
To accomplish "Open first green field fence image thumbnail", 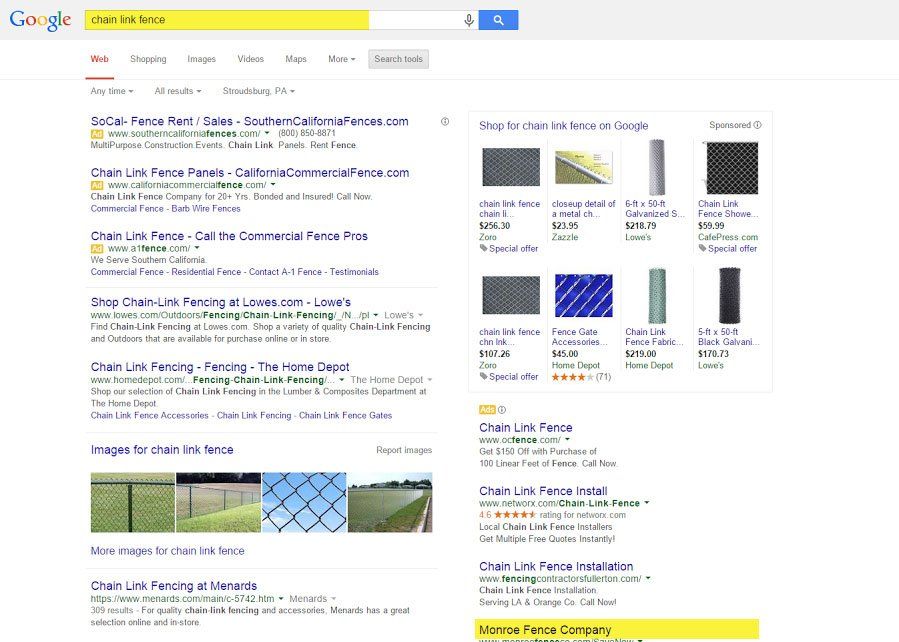I will coord(132,503).
